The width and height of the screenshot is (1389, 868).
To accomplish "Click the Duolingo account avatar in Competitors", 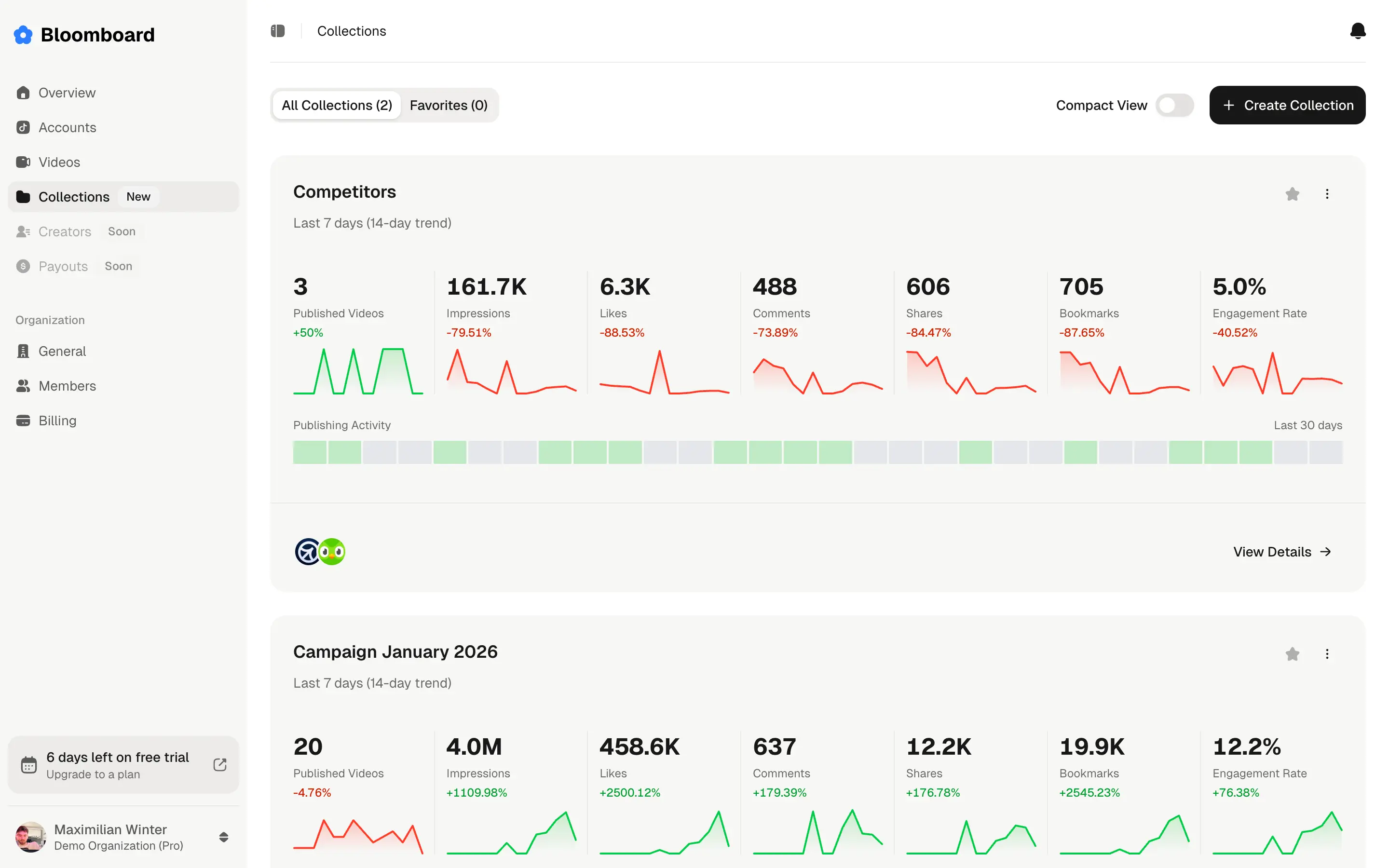I will tap(332, 551).
